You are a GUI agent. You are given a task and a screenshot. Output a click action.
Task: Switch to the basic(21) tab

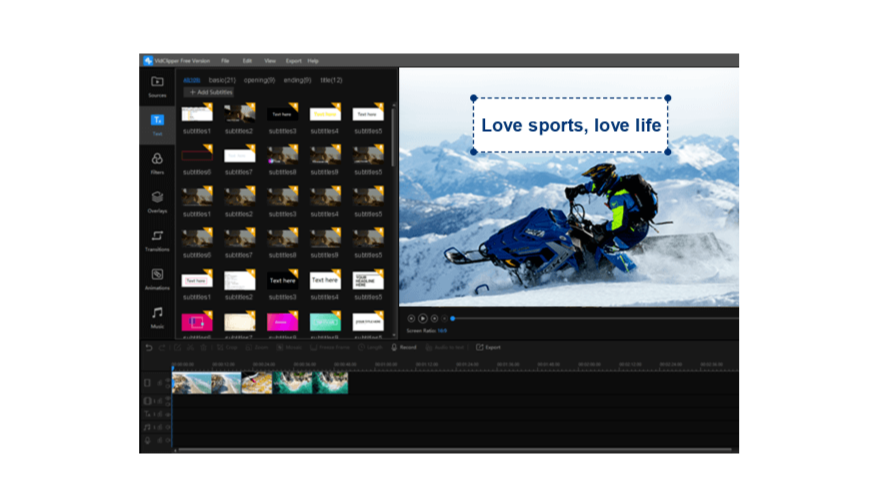coord(222,80)
